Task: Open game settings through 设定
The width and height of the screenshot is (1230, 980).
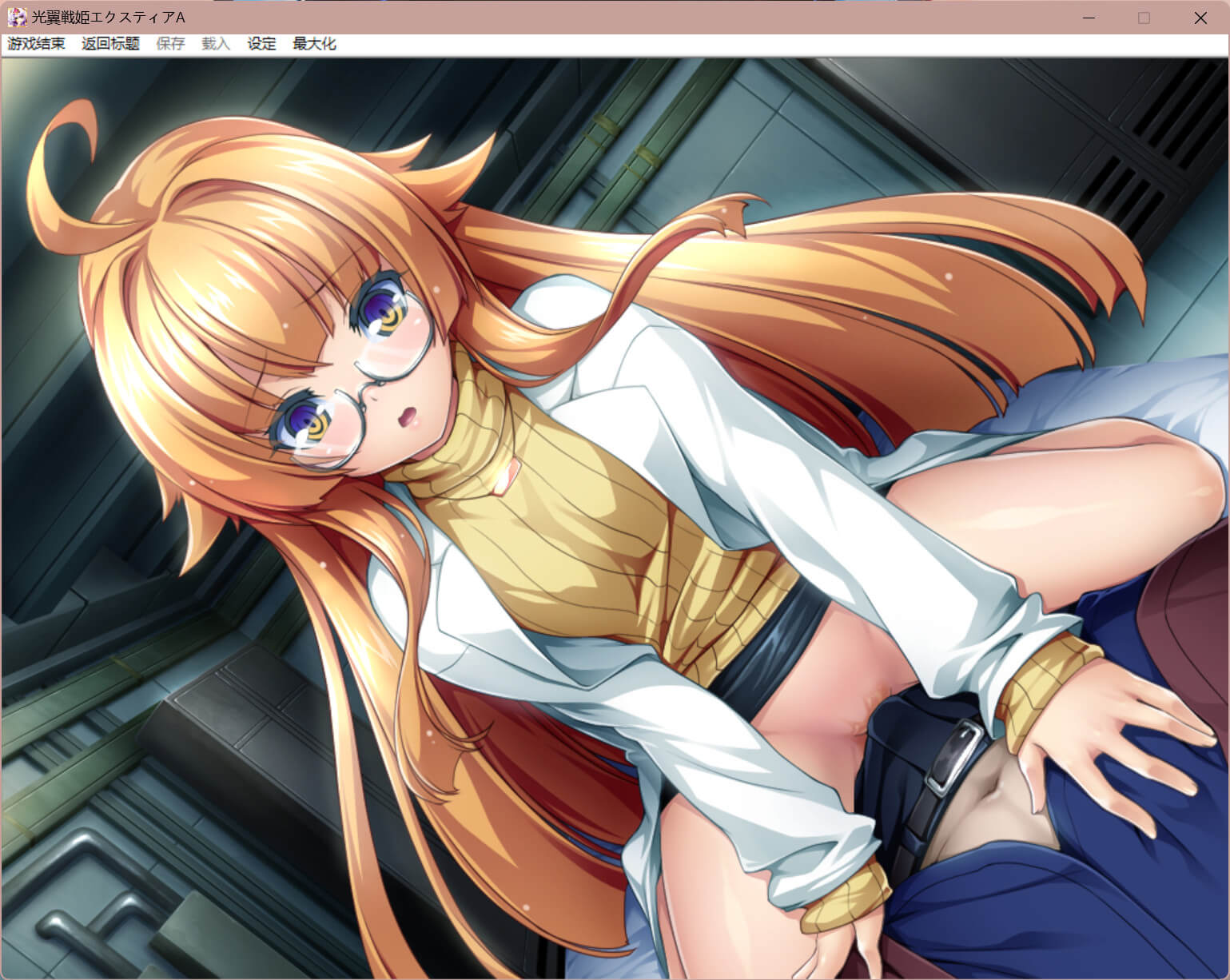Action: point(261,44)
